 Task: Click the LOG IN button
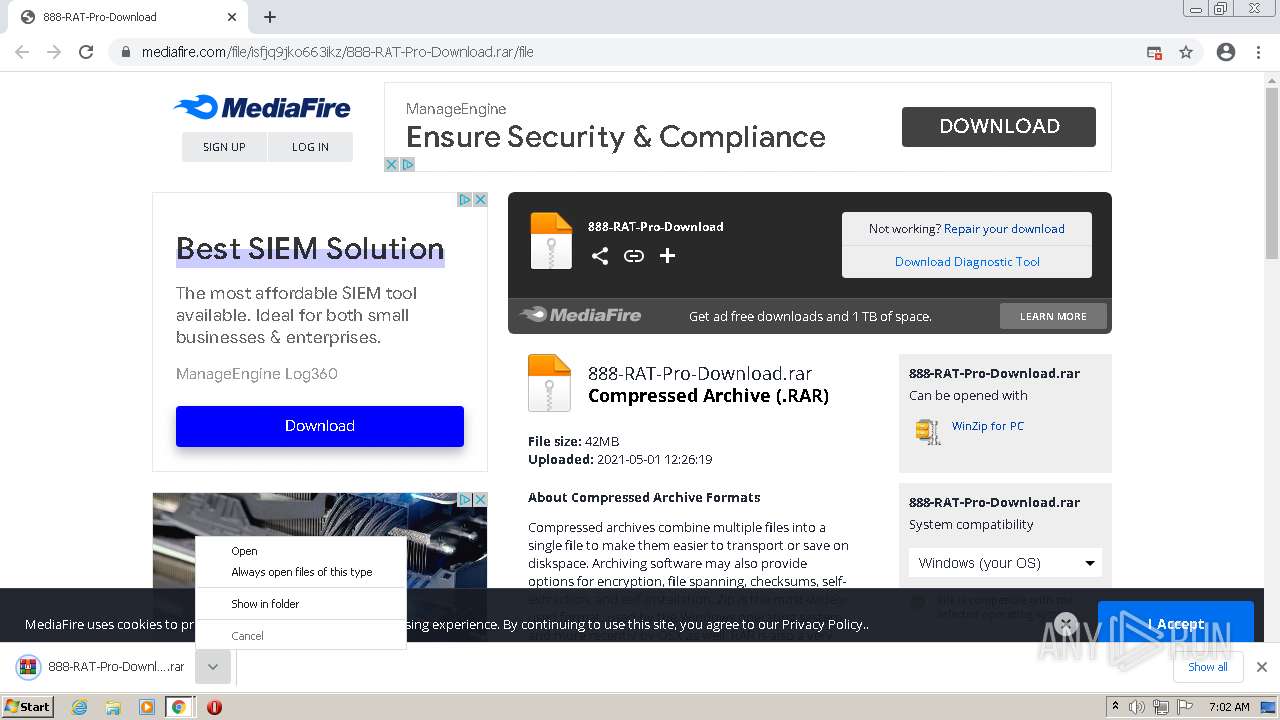[310, 147]
